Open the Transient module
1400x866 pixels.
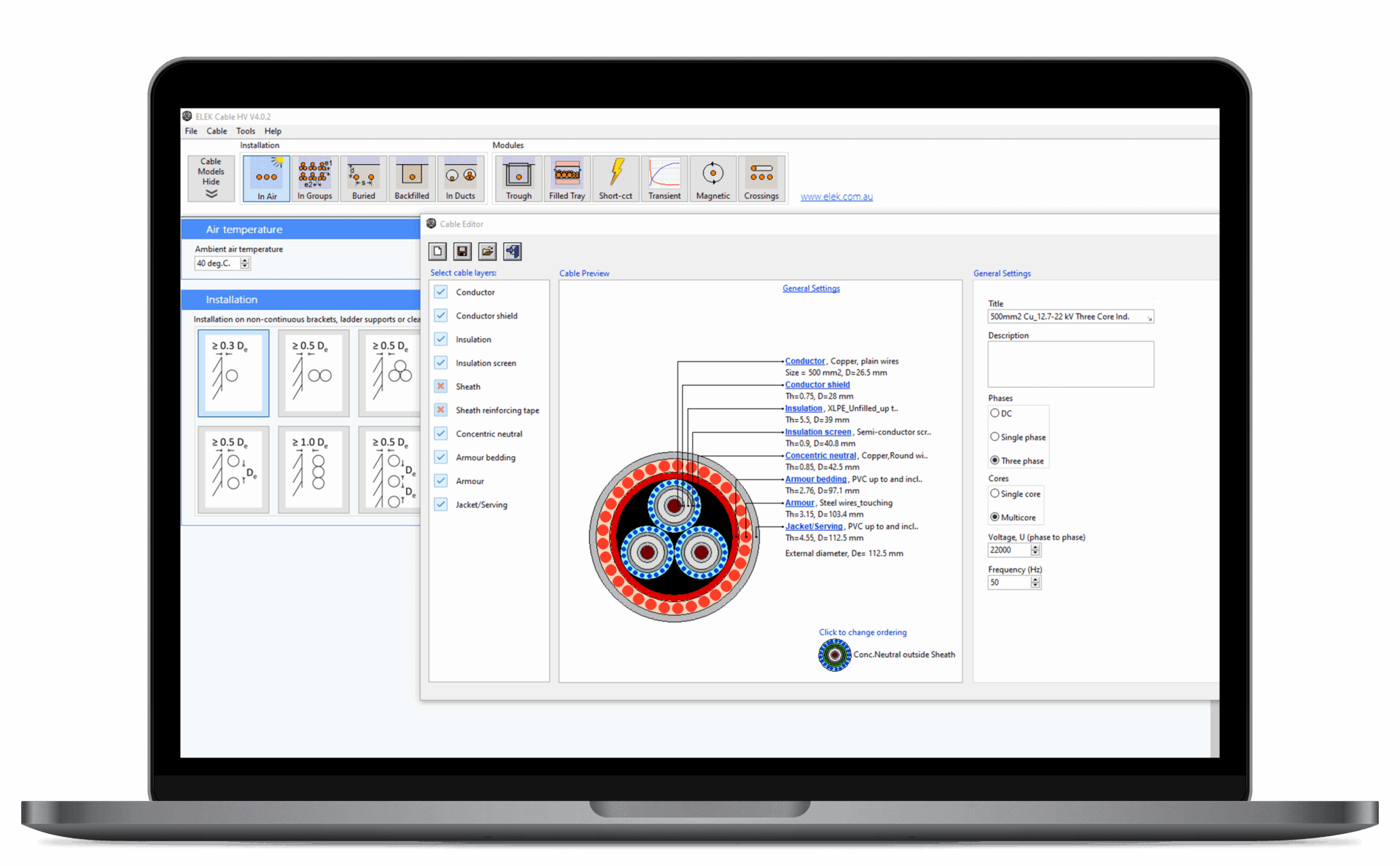(664, 178)
